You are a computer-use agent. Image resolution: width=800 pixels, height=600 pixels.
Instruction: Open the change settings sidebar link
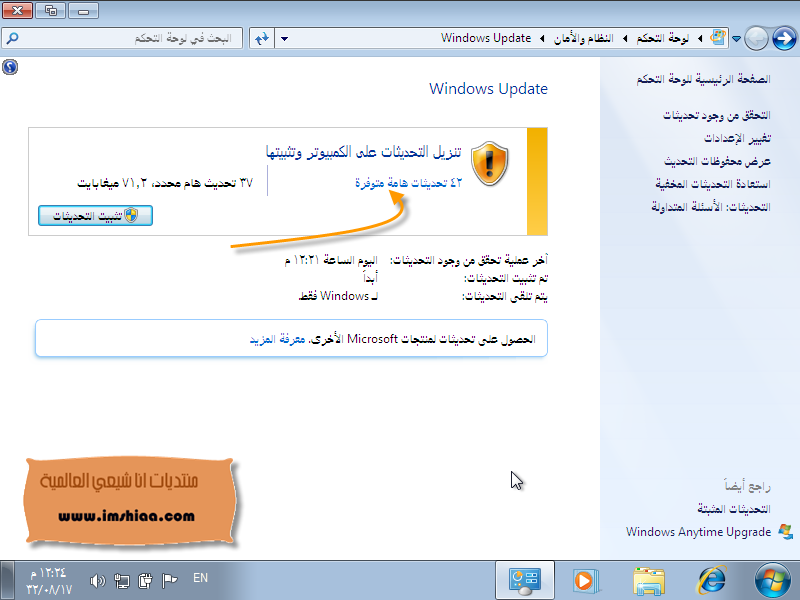click(737, 138)
